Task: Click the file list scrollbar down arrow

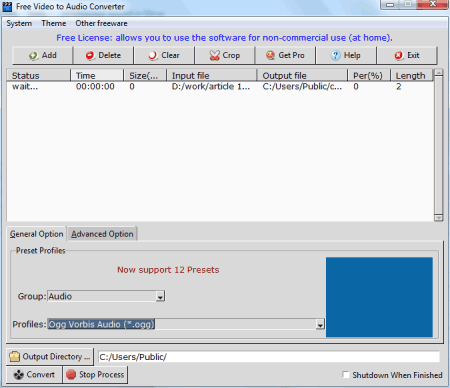Action: coord(439,218)
